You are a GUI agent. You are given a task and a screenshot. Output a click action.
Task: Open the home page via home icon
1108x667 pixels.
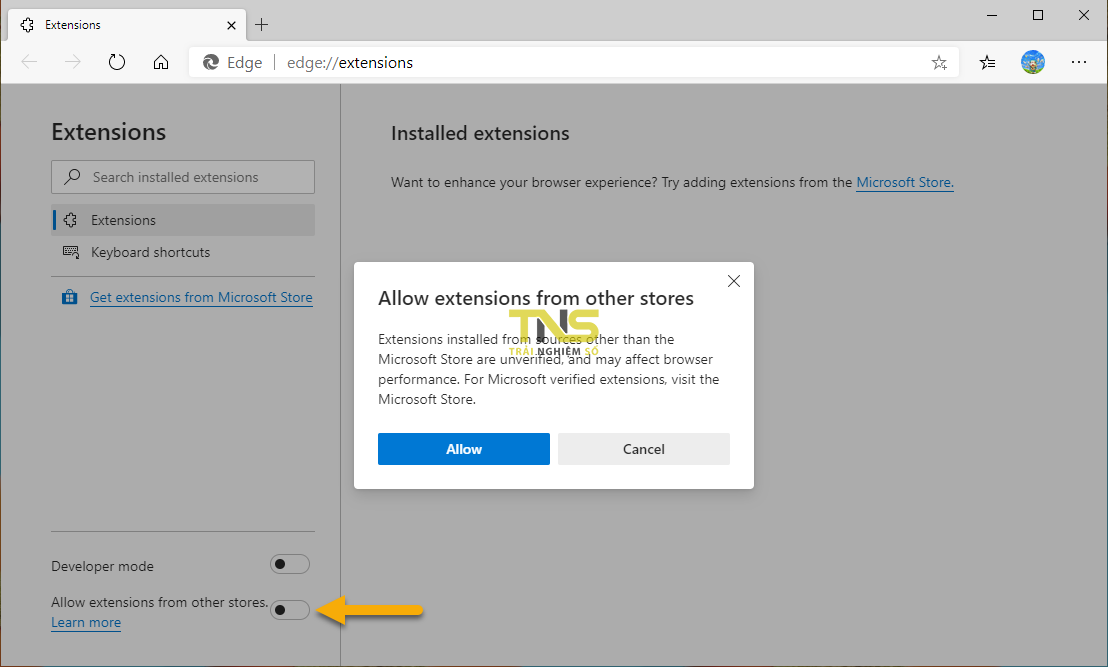pos(161,61)
